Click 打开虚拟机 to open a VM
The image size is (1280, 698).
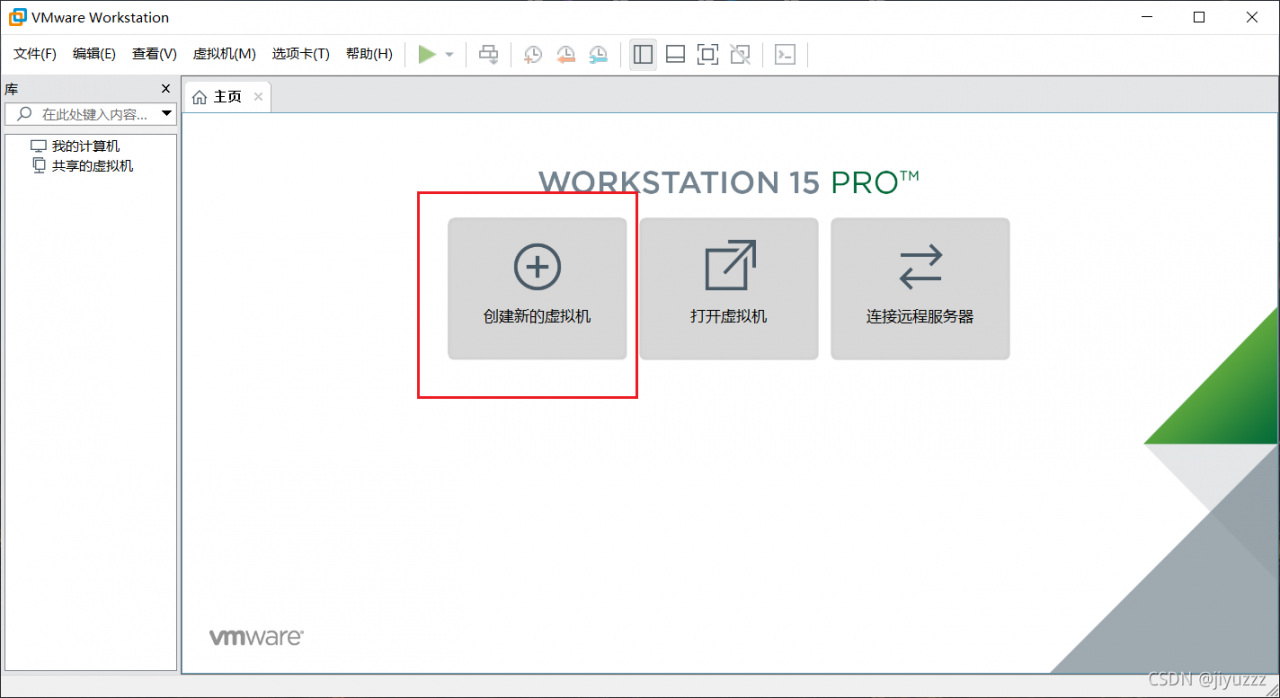click(x=728, y=288)
